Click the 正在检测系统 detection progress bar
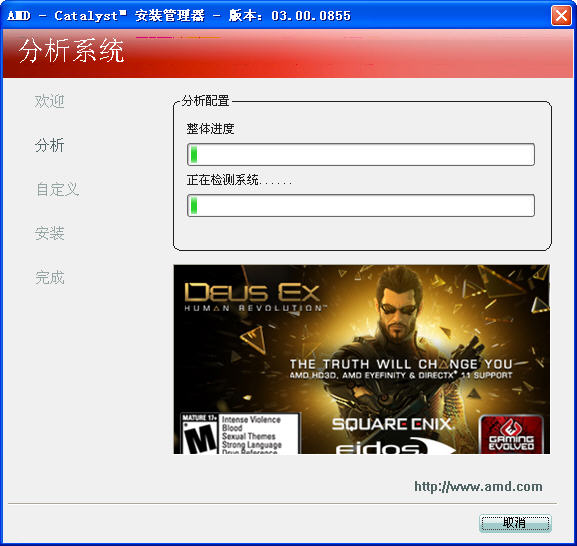This screenshot has height=546, width=577. [361, 206]
